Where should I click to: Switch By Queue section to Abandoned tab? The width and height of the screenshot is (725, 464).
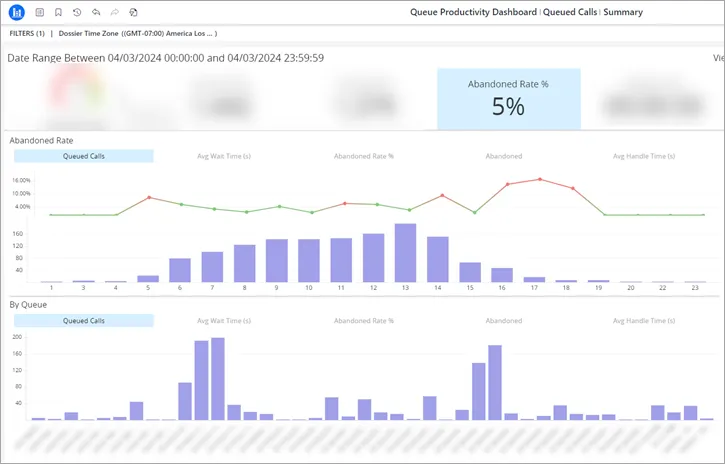point(504,321)
